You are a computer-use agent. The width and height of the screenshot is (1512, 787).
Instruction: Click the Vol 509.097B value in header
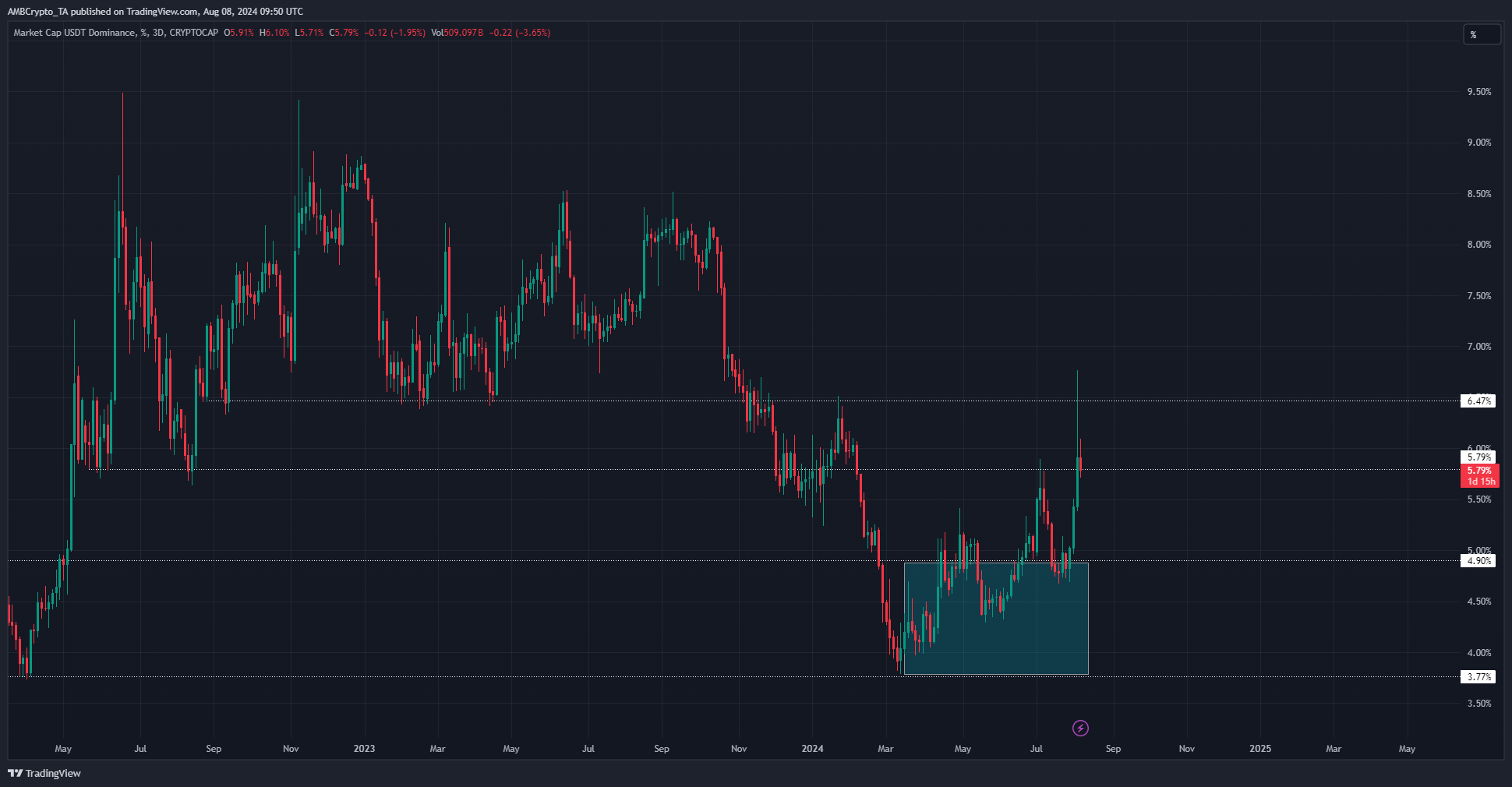457,33
